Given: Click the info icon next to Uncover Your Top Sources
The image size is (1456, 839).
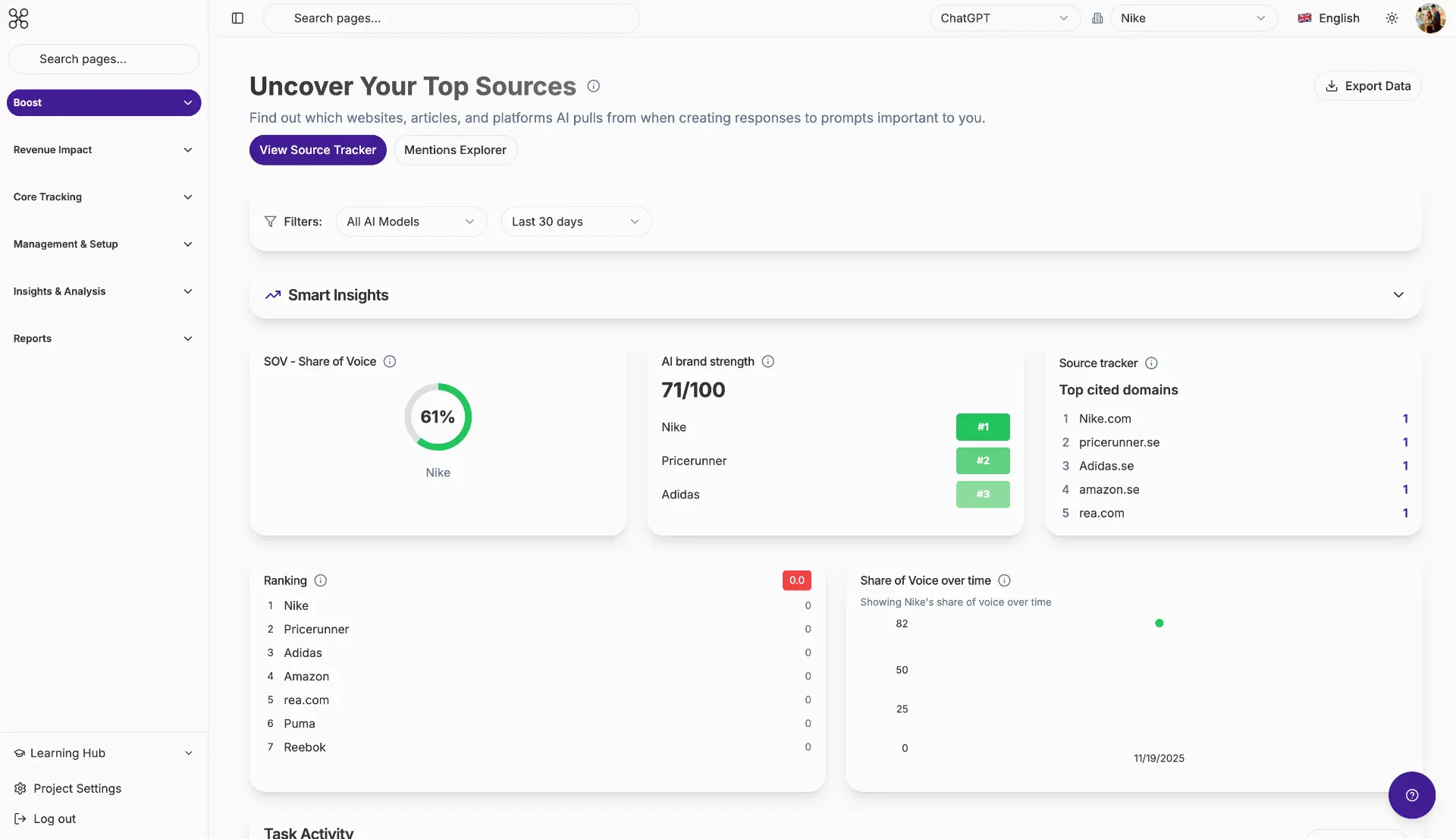Looking at the screenshot, I should 593,86.
